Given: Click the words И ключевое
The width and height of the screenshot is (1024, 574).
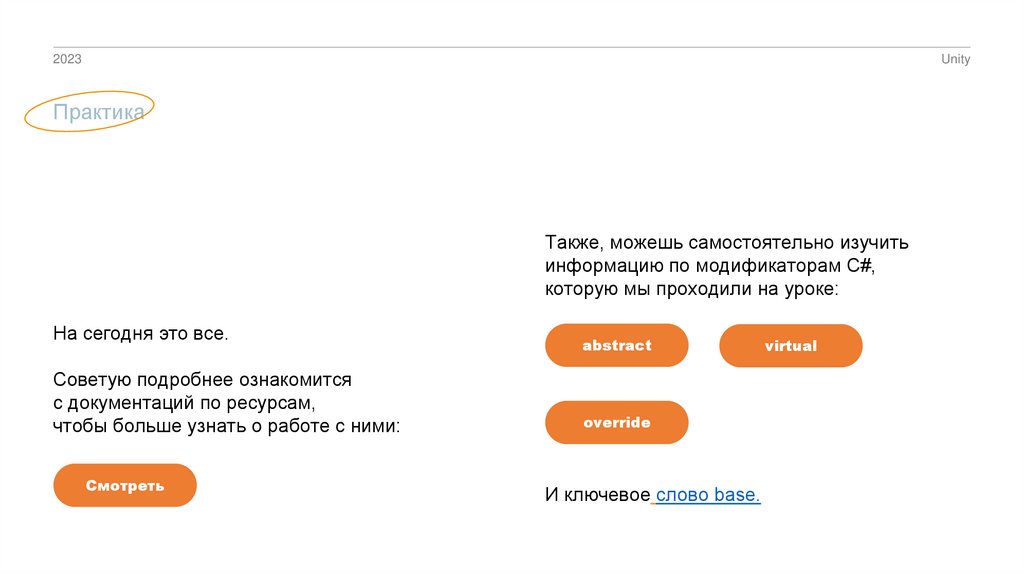Looking at the screenshot, I should [598, 495].
